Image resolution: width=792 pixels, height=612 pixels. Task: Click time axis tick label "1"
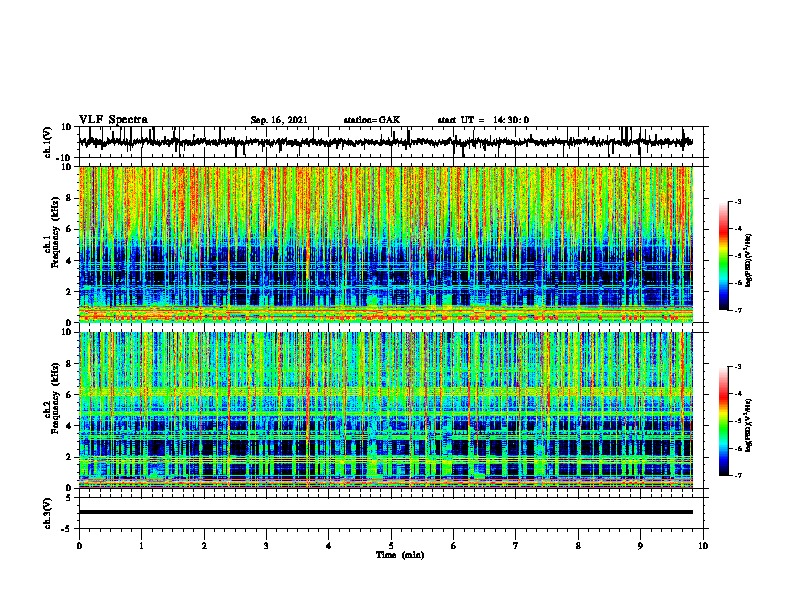coord(141,546)
